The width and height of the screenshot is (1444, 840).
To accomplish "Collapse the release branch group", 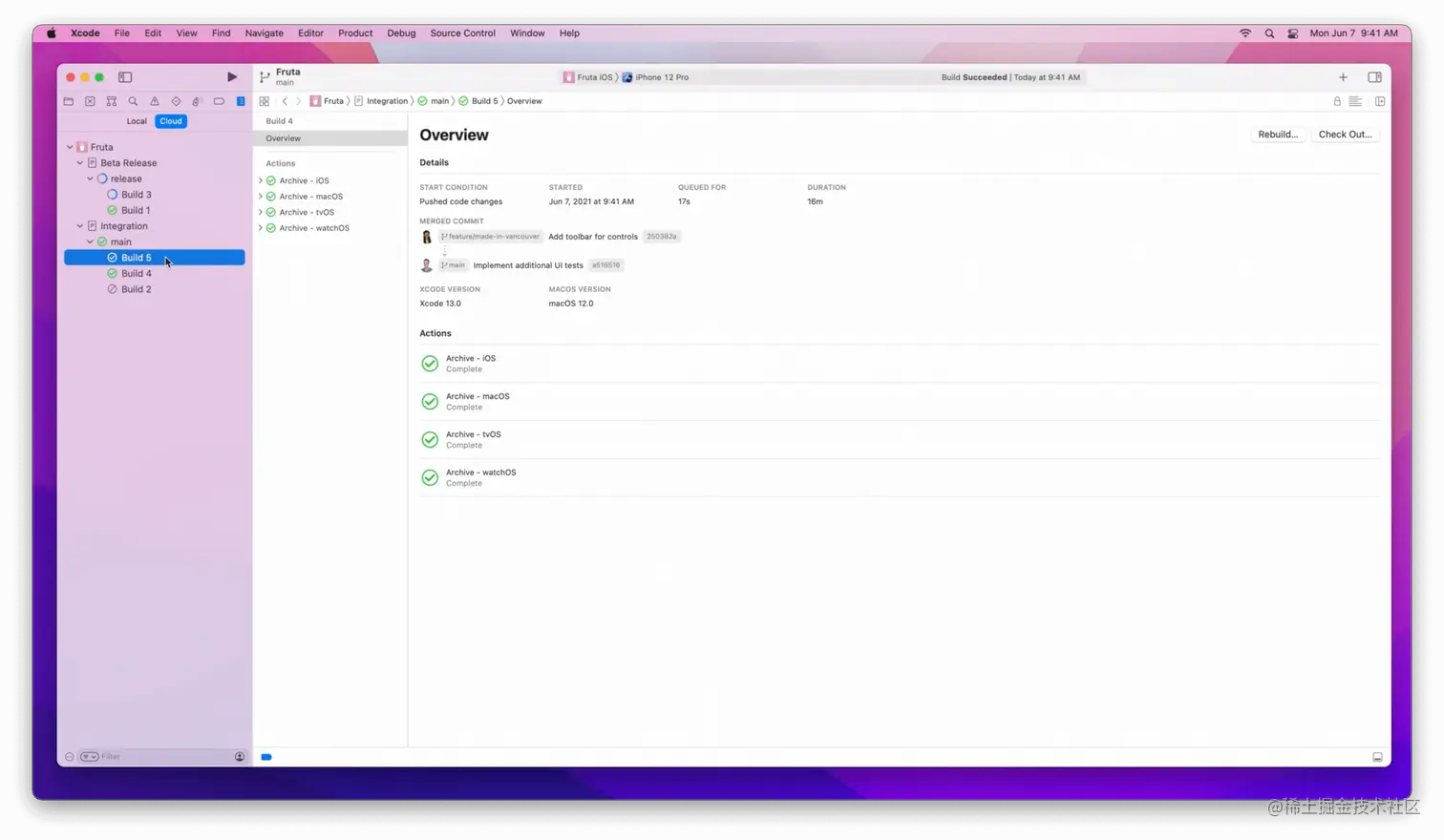I will point(91,178).
